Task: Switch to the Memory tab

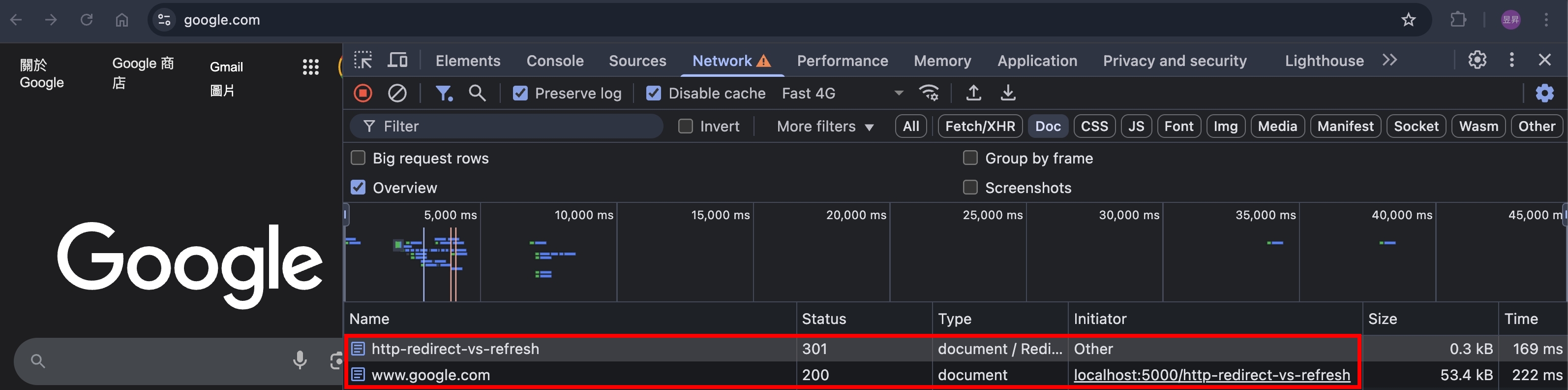Action: 942,61
